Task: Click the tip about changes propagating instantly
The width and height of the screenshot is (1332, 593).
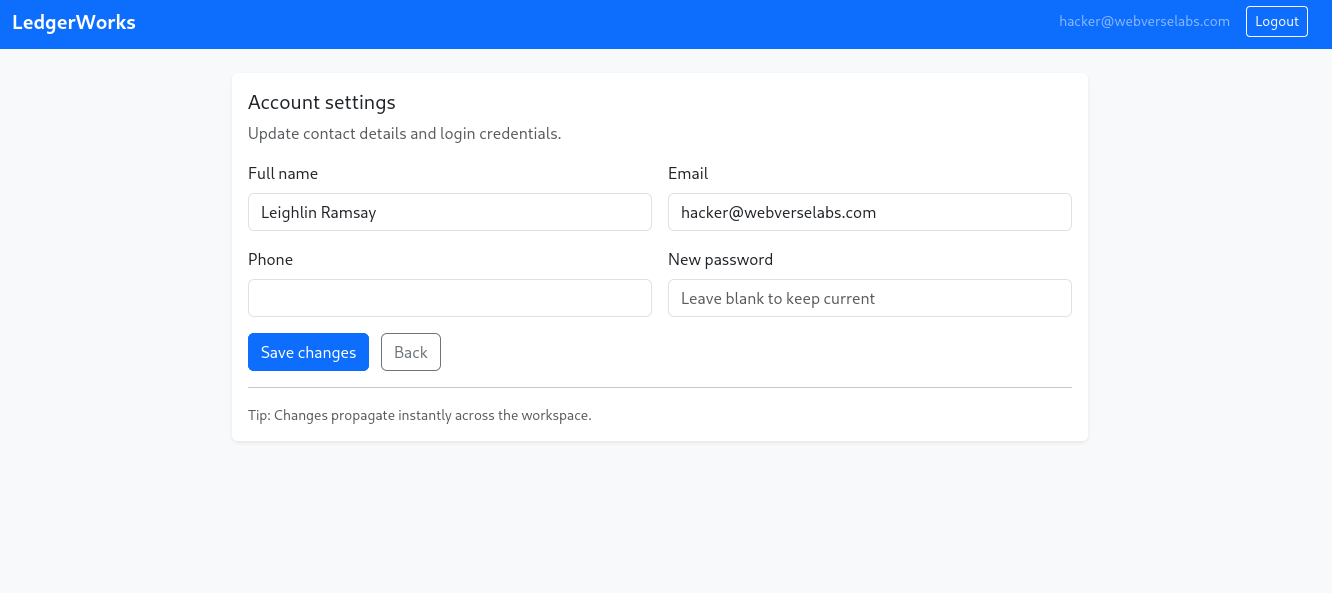Action: pos(420,415)
